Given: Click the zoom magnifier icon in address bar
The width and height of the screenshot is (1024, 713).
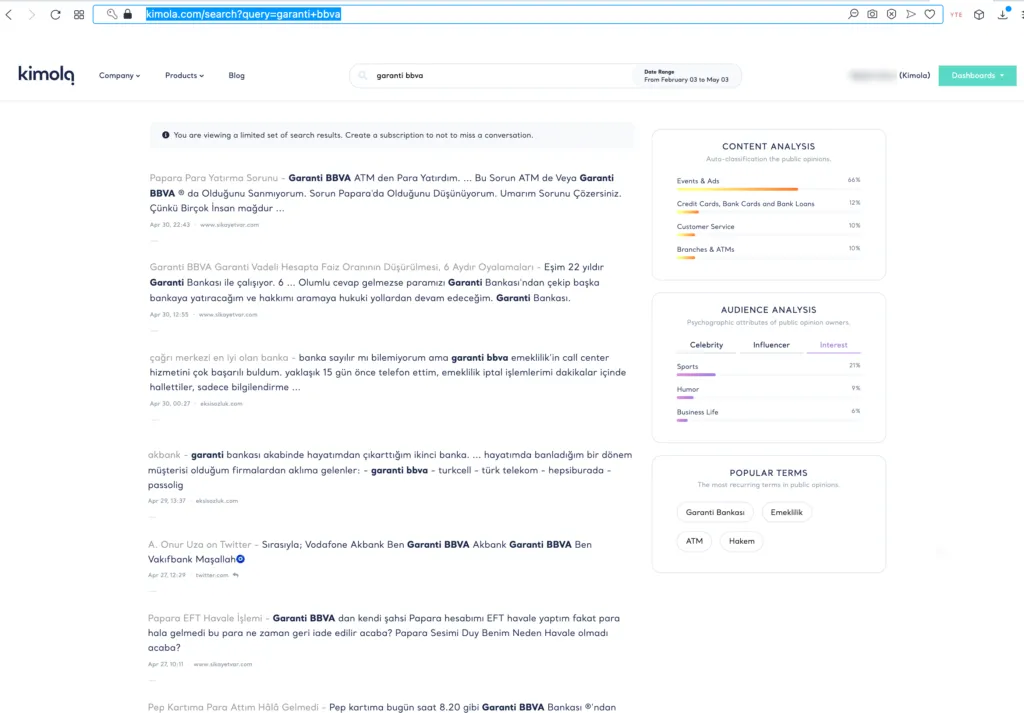Looking at the screenshot, I should tap(853, 14).
